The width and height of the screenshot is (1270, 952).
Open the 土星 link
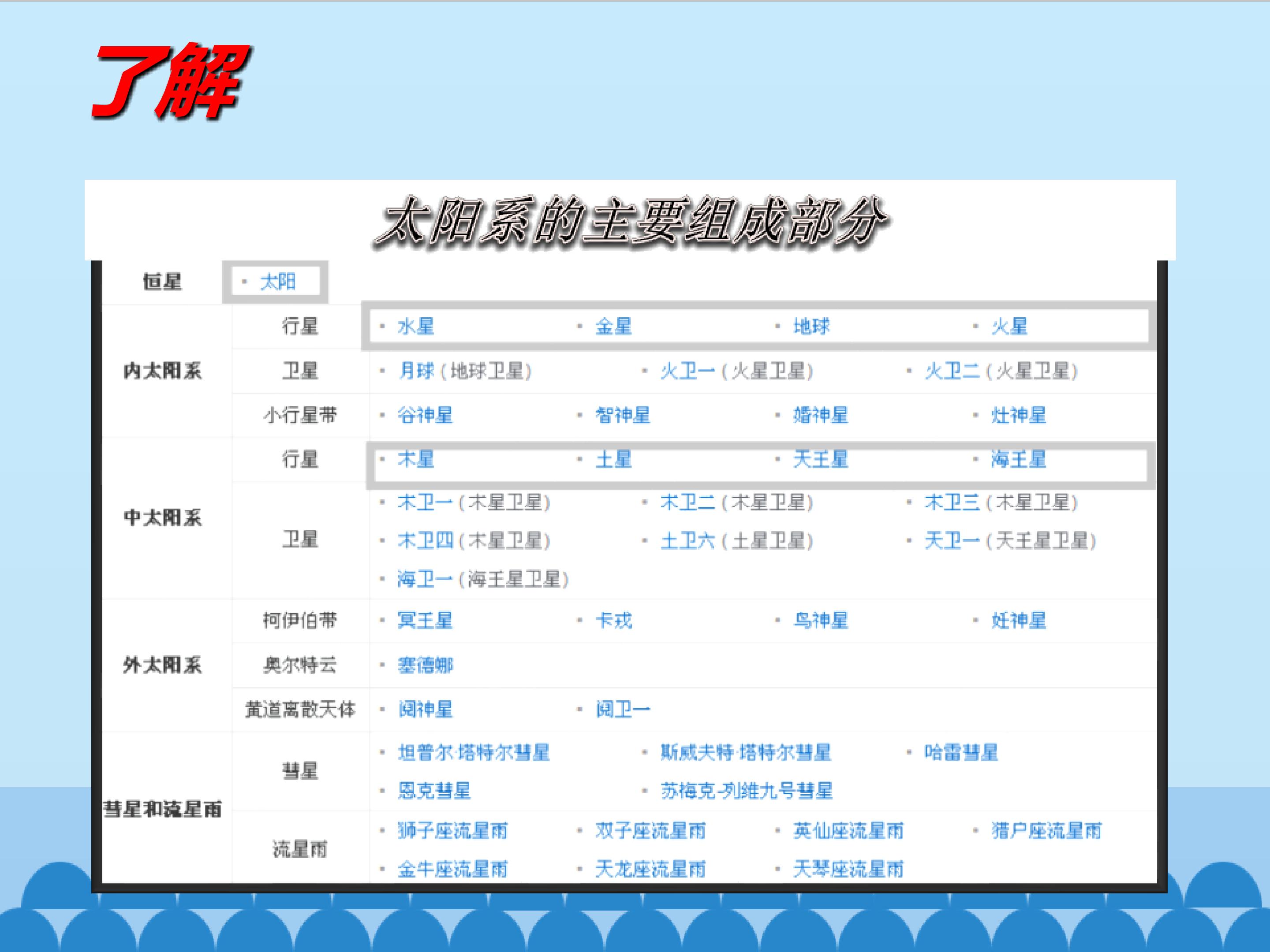tap(614, 459)
